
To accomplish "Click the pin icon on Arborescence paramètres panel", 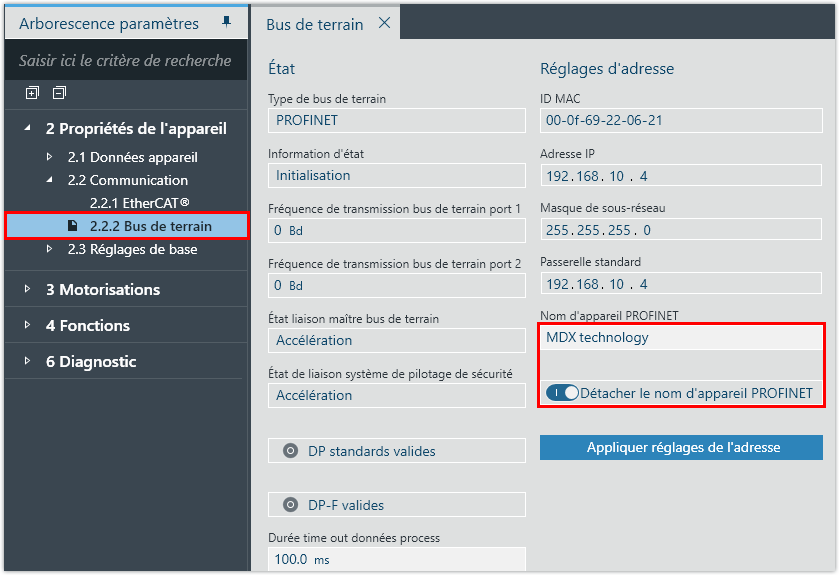I will 227,22.
